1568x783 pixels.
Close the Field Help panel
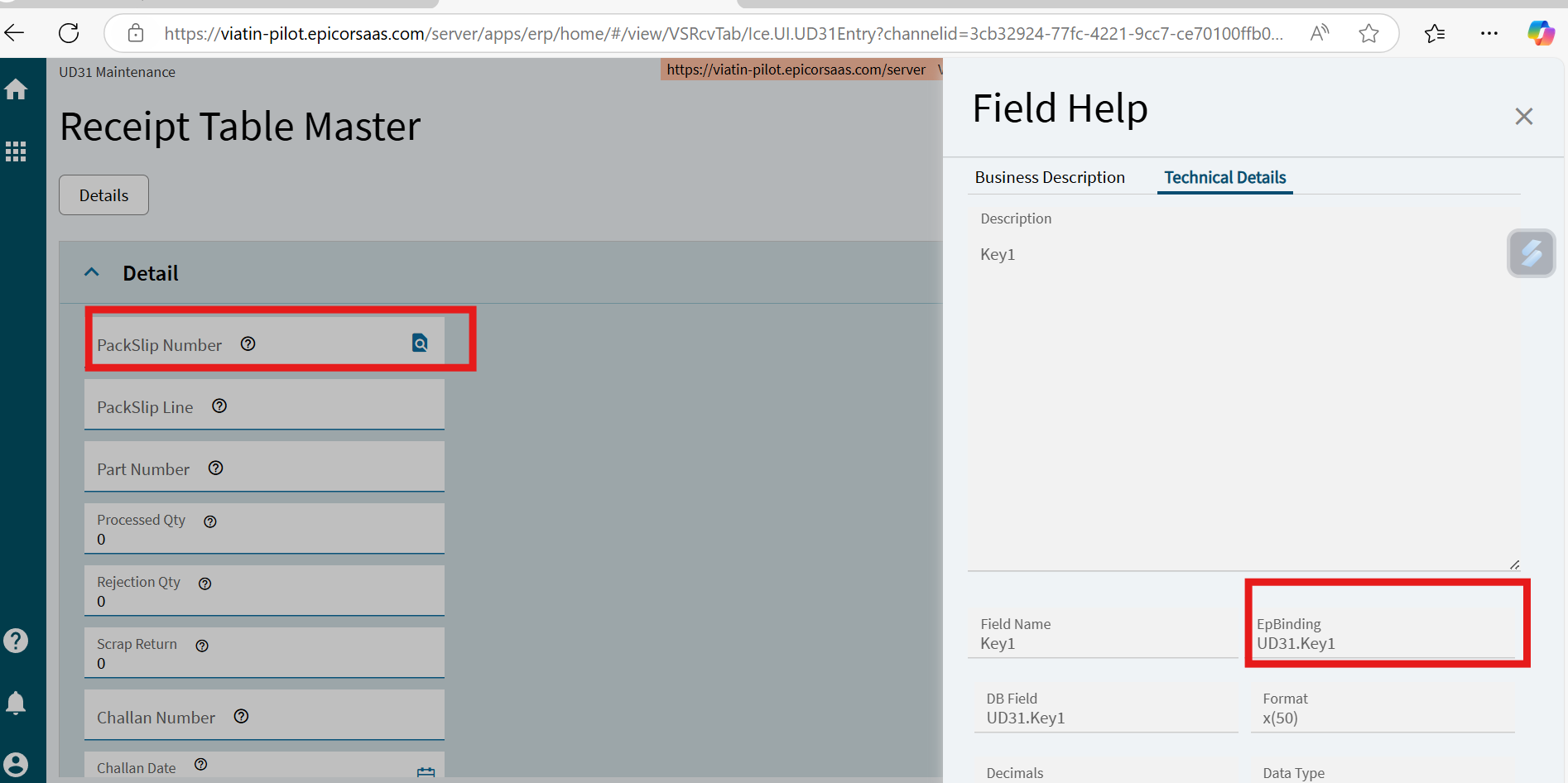click(x=1524, y=116)
